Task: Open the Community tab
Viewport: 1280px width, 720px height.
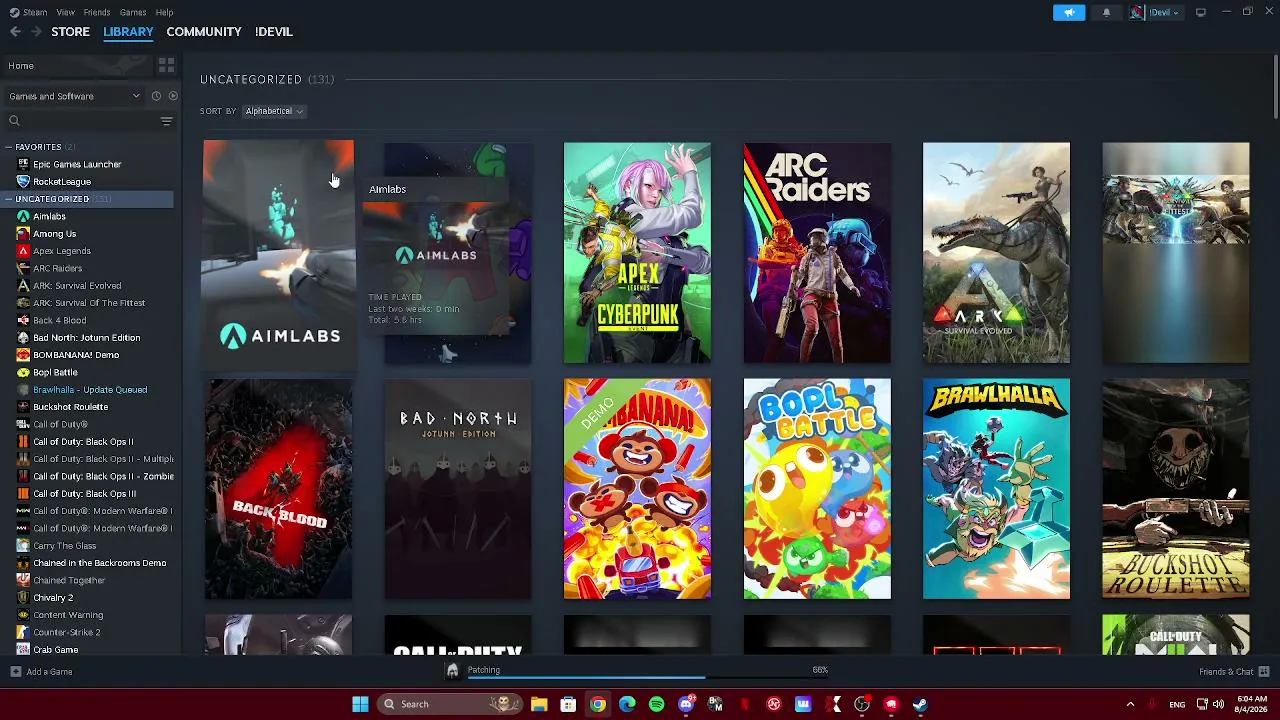Action: coord(204,32)
